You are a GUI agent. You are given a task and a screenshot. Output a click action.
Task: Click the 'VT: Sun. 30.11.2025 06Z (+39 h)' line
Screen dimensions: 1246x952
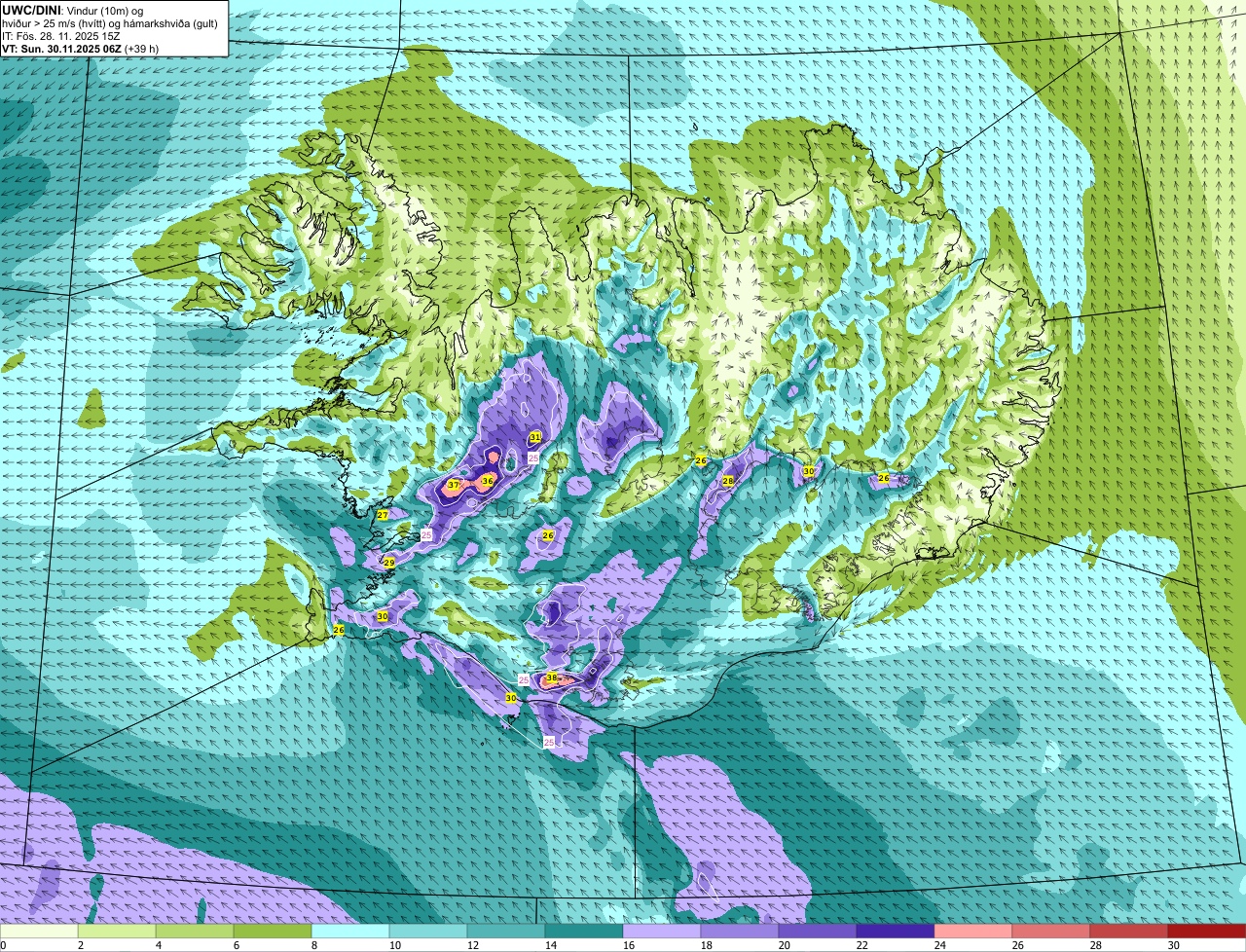pos(81,49)
